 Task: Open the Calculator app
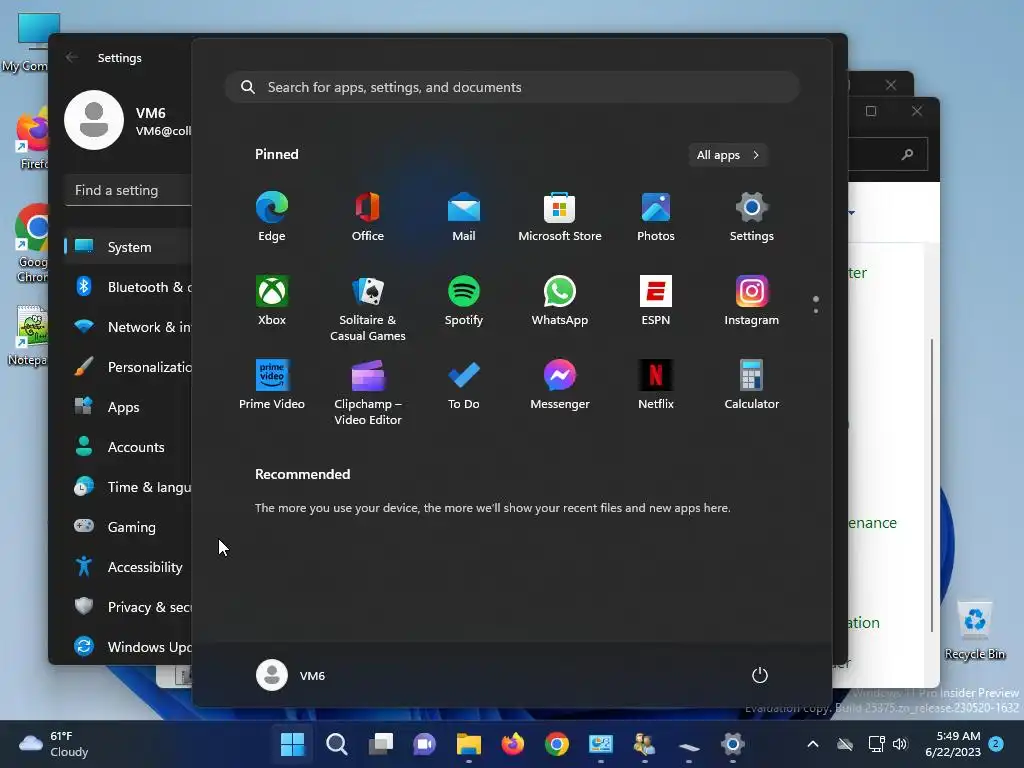pyautogui.click(x=752, y=385)
